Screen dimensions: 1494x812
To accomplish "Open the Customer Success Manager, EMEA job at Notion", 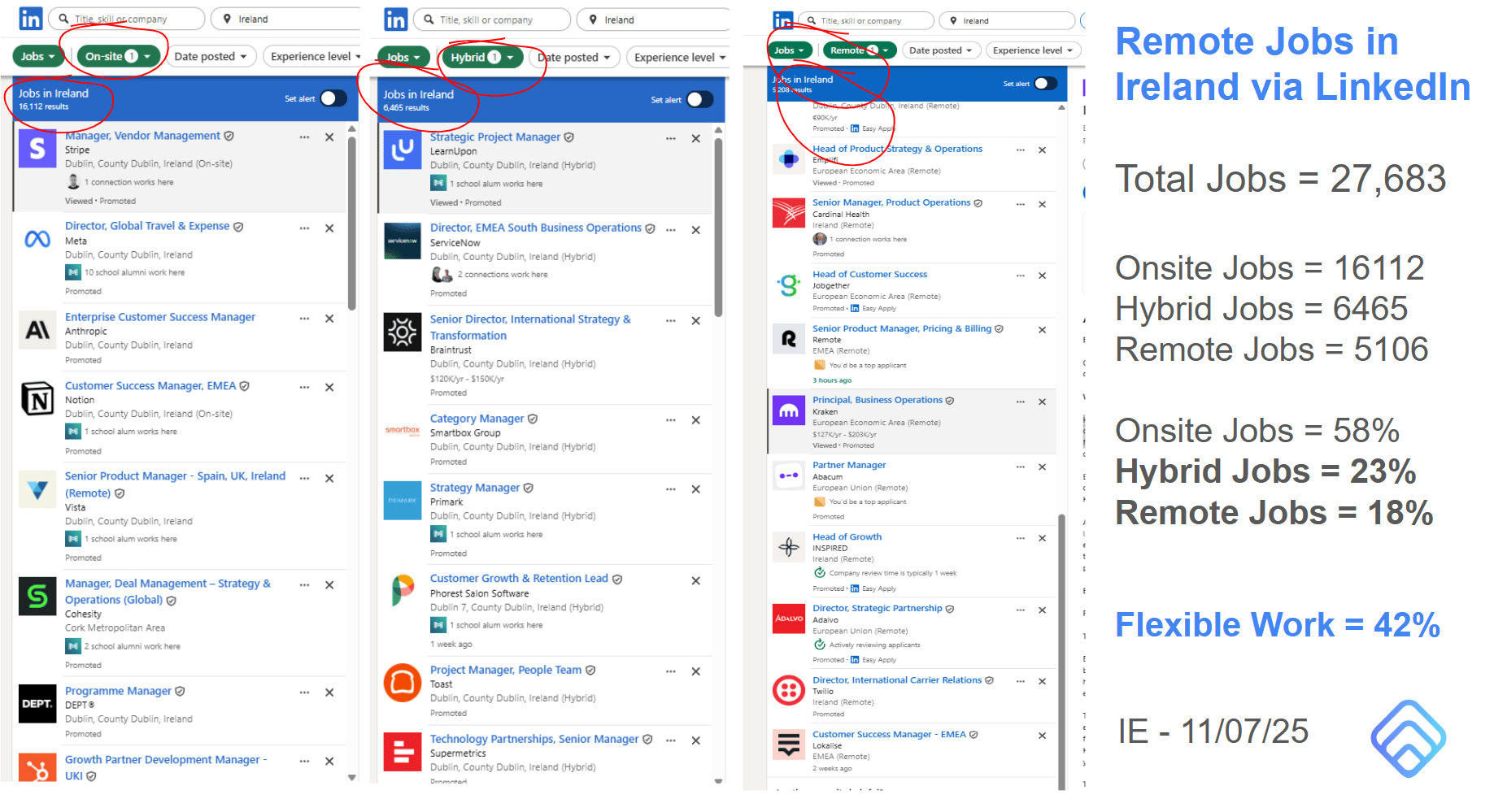I will 150,385.
